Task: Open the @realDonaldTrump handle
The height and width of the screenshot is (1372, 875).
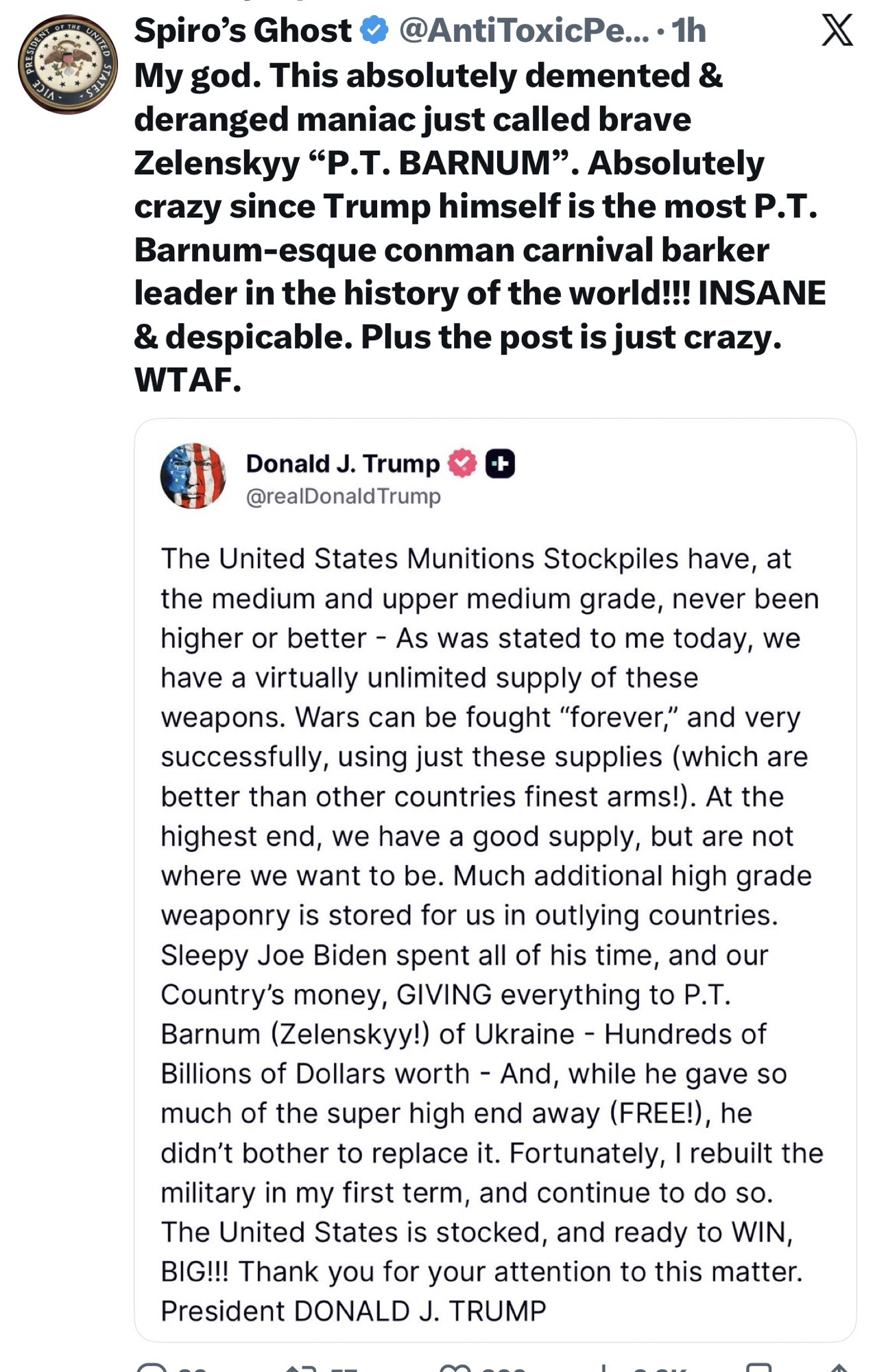Action: (343, 496)
